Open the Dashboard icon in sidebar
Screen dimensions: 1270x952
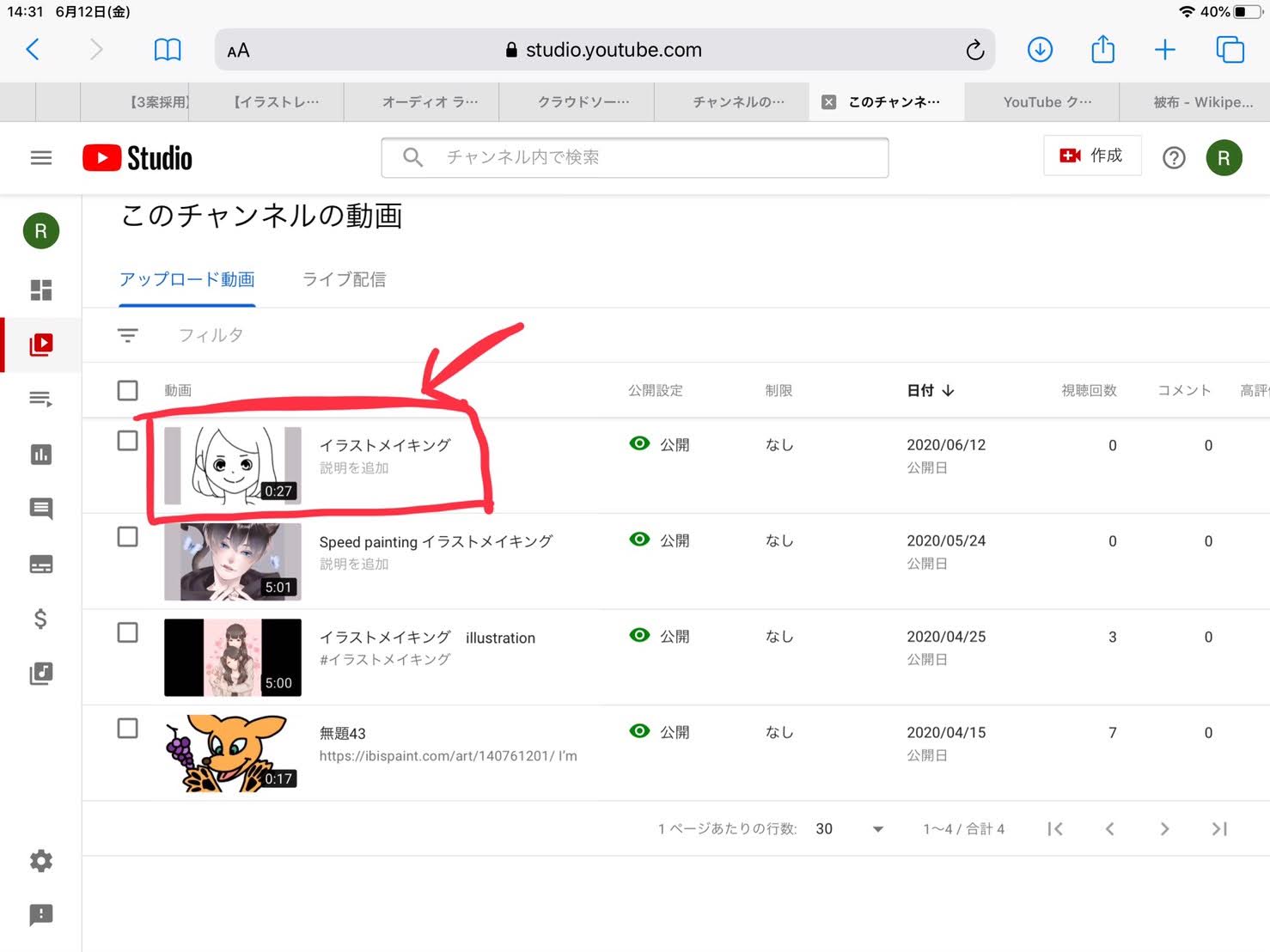pyautogui.click(x=40, y=290)
